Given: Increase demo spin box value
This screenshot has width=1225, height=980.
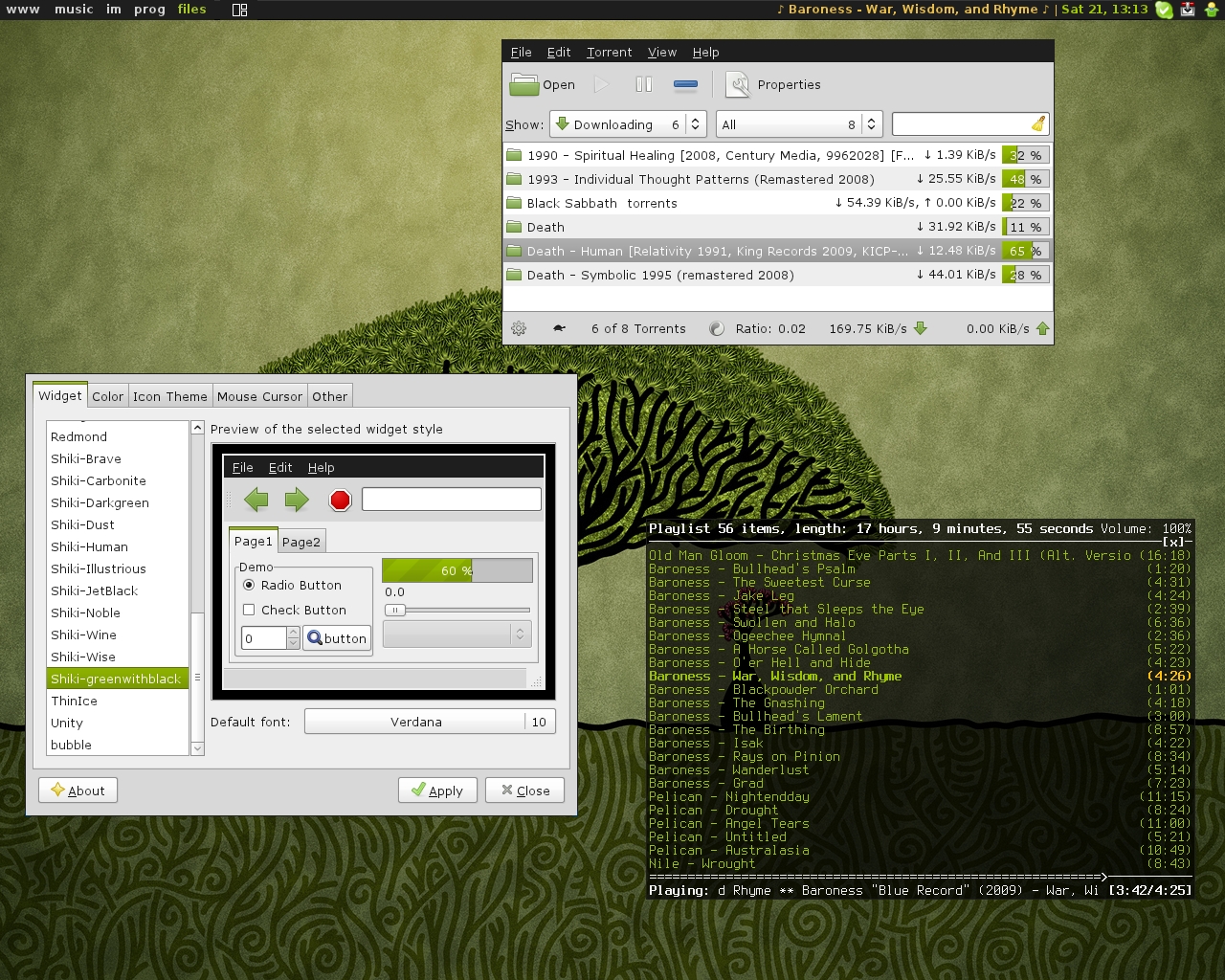Looking at the screenshot, I should pos(293,633).
